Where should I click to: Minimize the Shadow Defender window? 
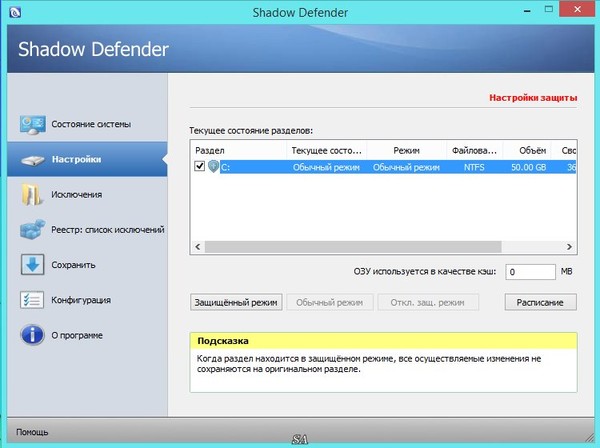click(x=527, y=11)
